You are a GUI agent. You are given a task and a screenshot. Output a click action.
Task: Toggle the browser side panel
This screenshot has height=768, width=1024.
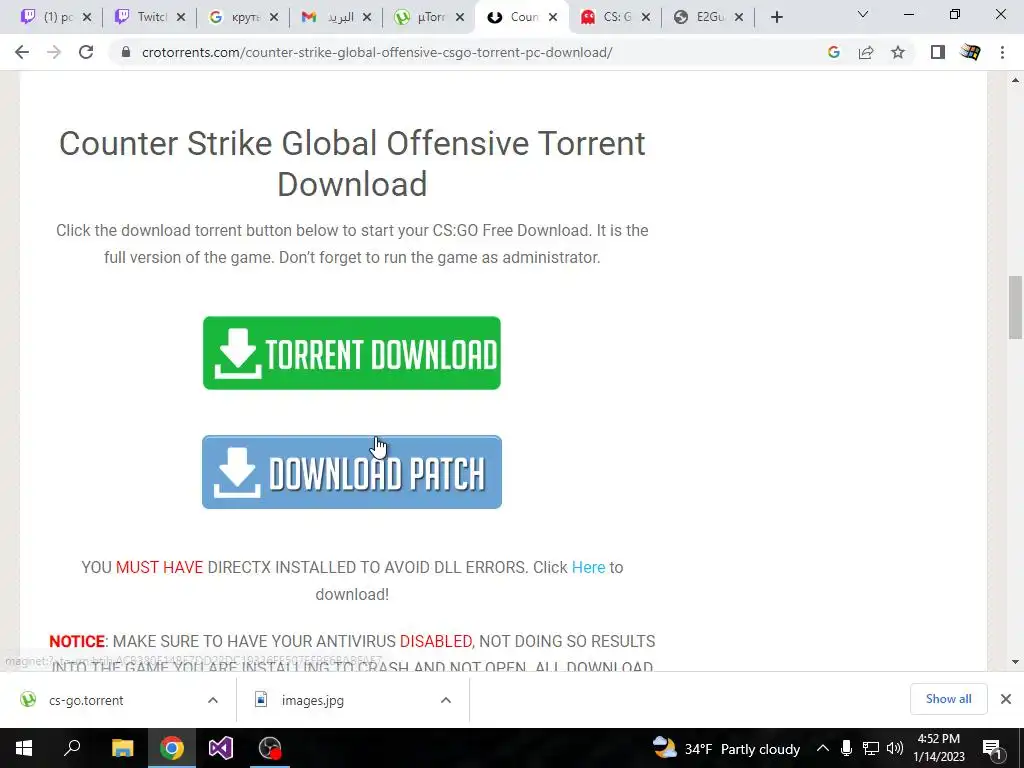(938, 52)
